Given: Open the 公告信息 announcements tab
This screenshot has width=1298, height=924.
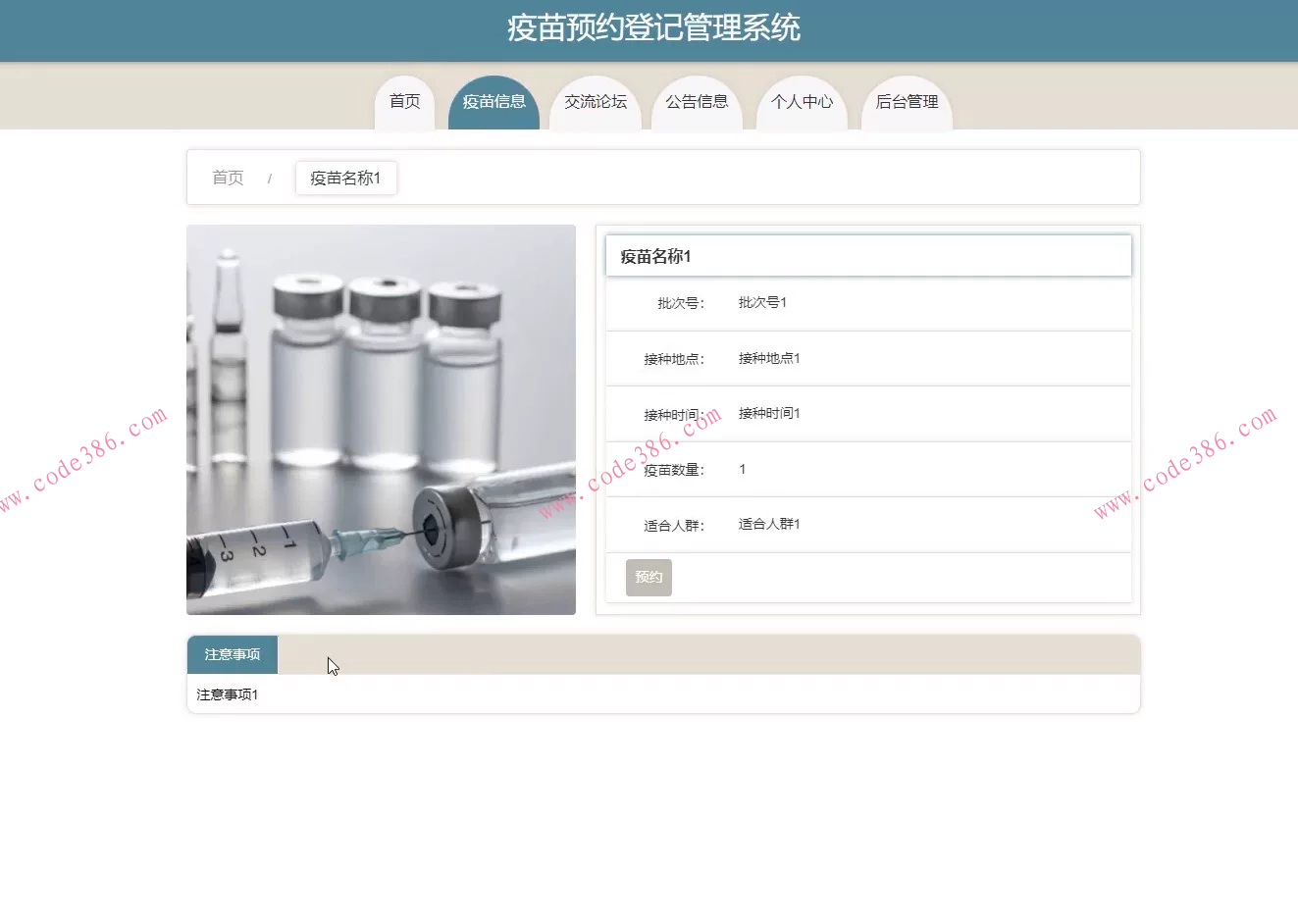Looking at the screenshot, I should 698,100.
